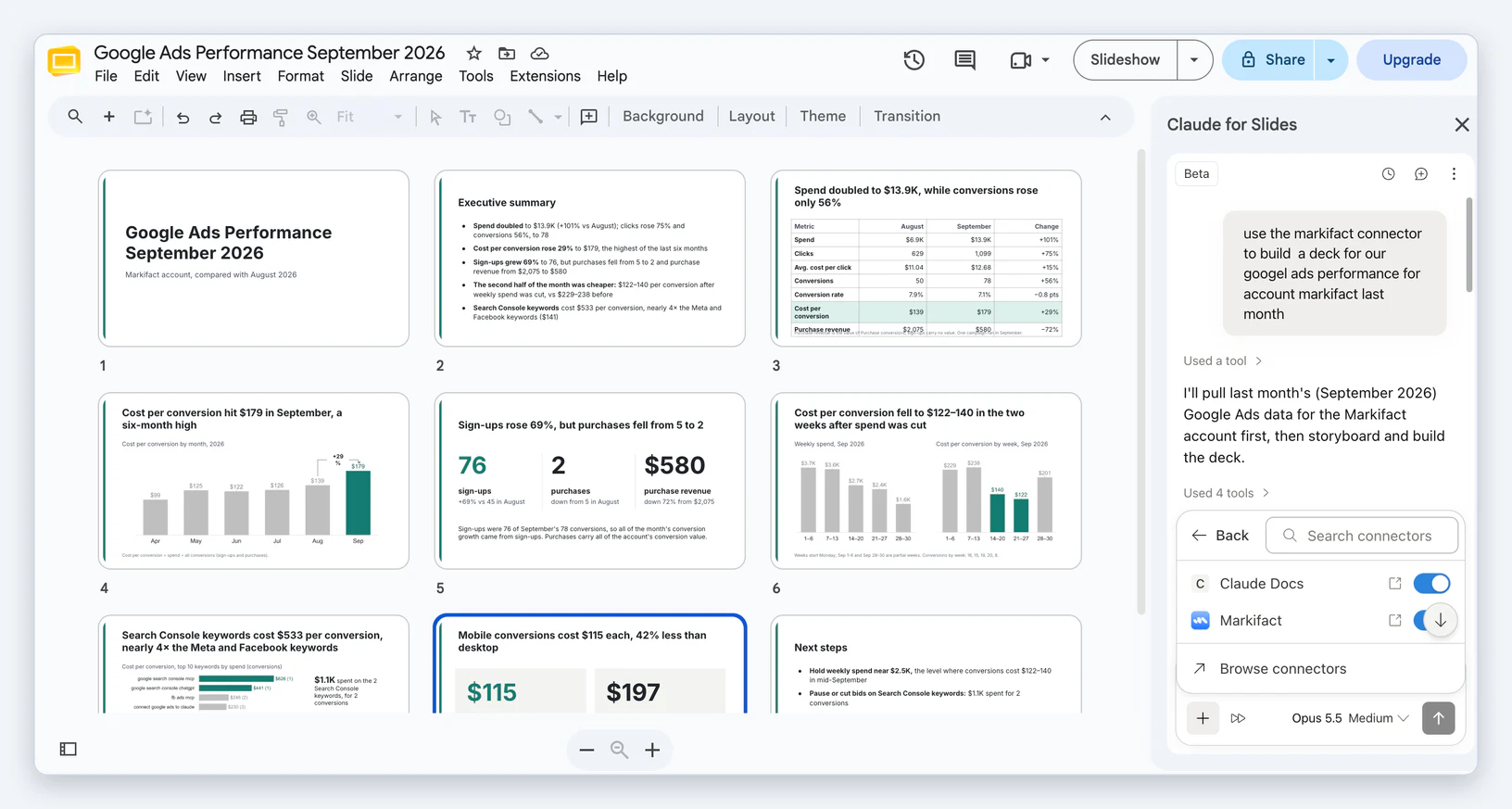1512x809 pixels.
Task: Open Claude panel more options menu
Action: pos(1454,174)
